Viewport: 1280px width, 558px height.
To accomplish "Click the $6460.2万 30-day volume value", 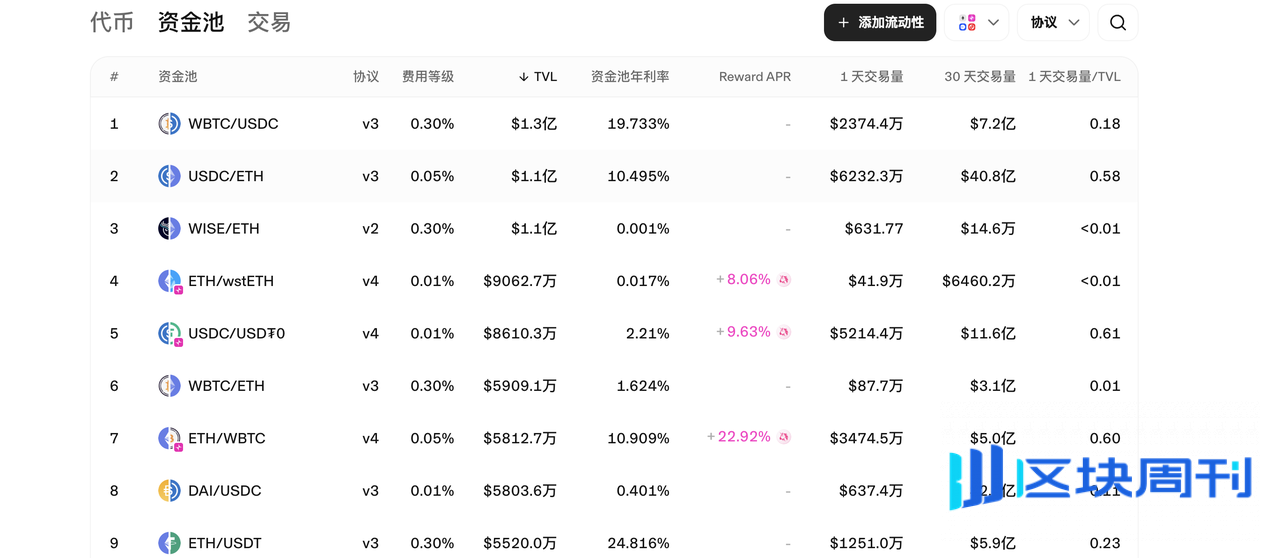I will (979, 281).
